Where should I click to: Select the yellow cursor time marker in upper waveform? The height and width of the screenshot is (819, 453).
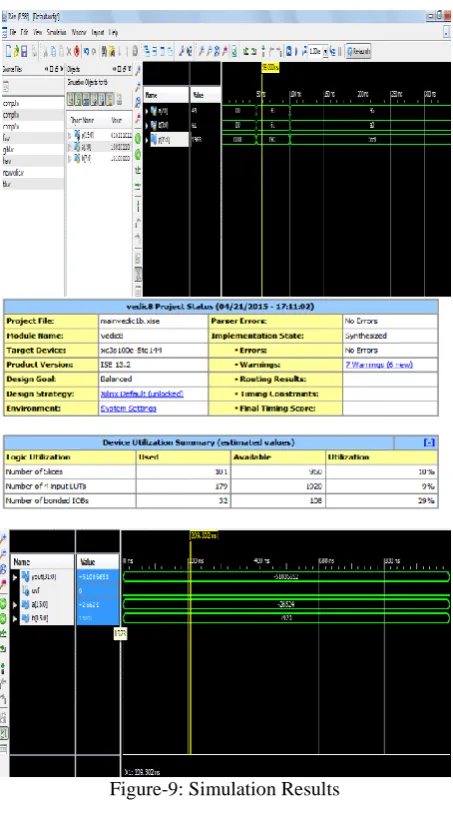(x=270, y=67)
